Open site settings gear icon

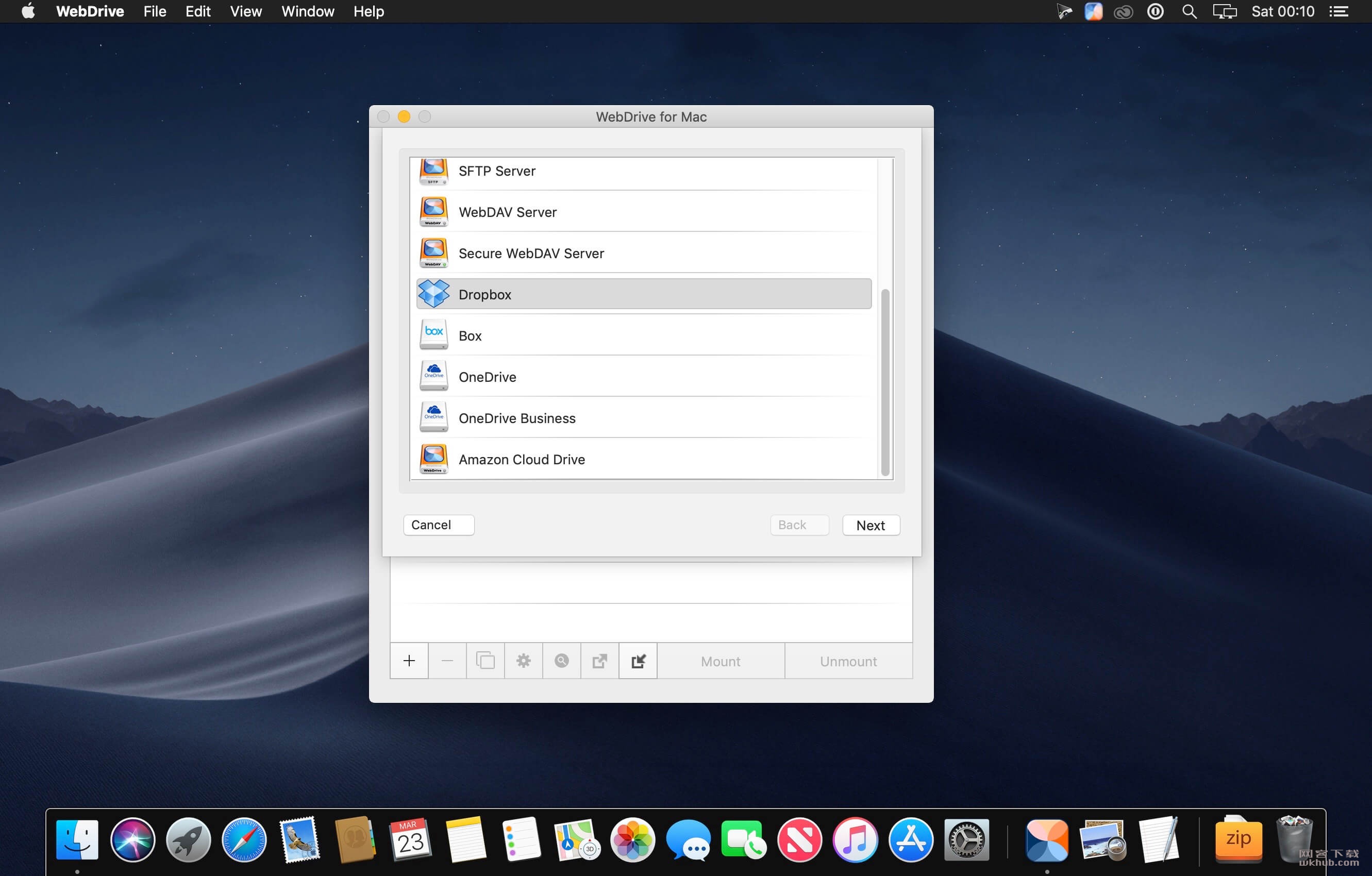[524, 661]
